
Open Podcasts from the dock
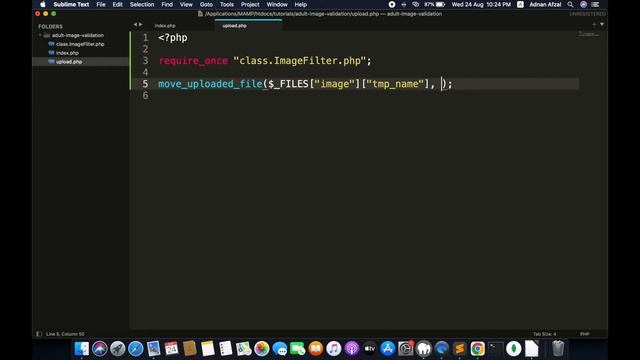[x=351, y=349]
